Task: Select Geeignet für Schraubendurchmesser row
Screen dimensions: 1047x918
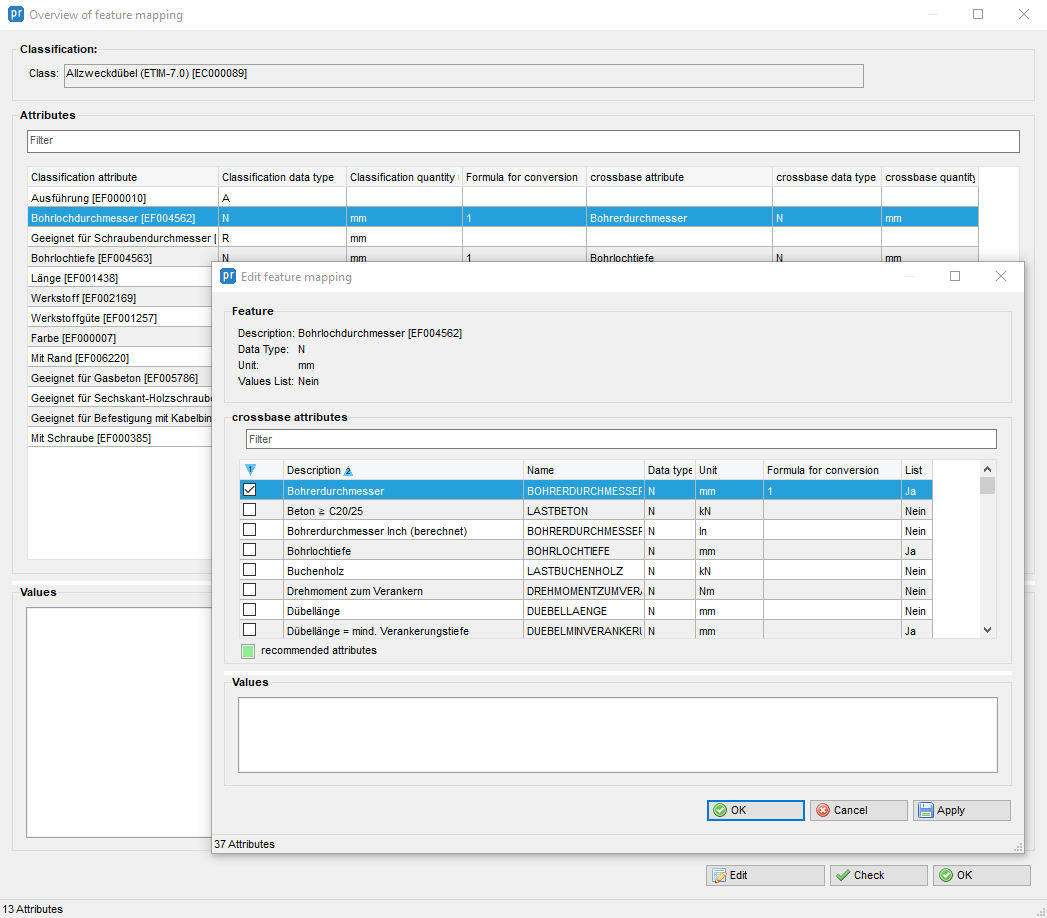Action: click(x=503, y=238)
